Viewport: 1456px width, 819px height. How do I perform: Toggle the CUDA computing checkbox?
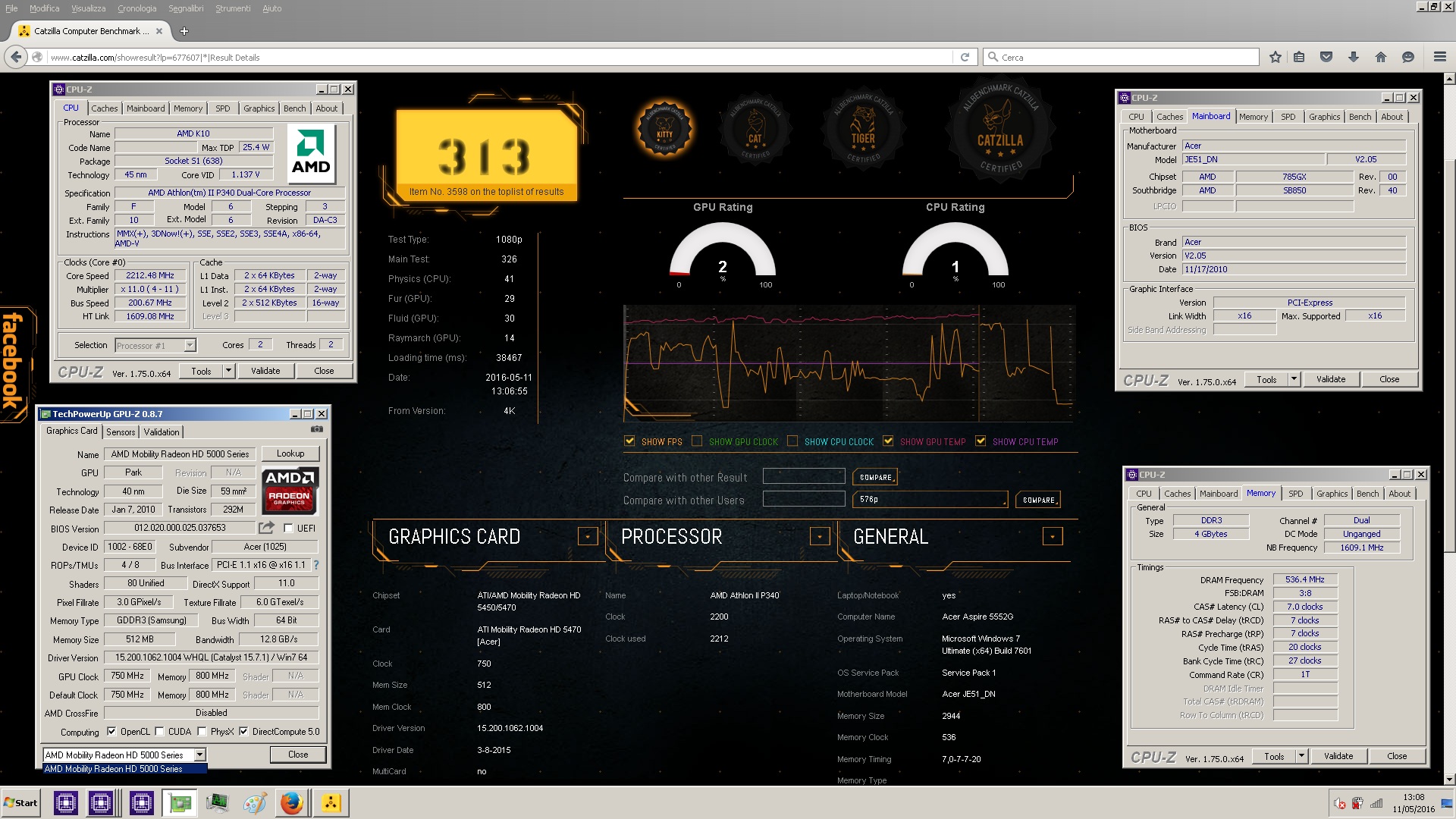(159, 732)
